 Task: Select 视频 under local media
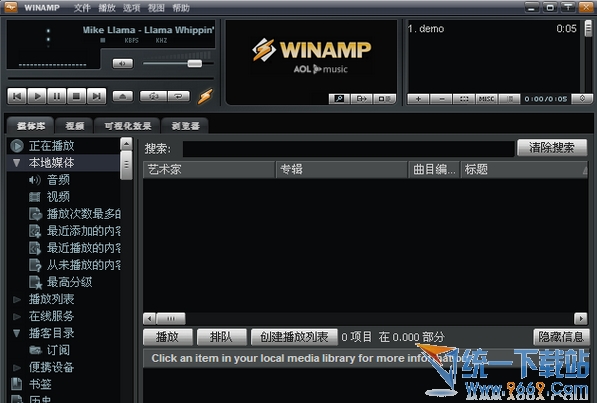pos(58,197)
